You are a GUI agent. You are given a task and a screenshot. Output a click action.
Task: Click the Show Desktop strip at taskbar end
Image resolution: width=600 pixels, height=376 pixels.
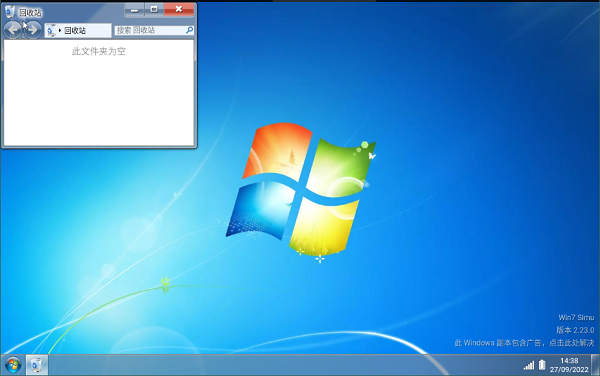595,365
